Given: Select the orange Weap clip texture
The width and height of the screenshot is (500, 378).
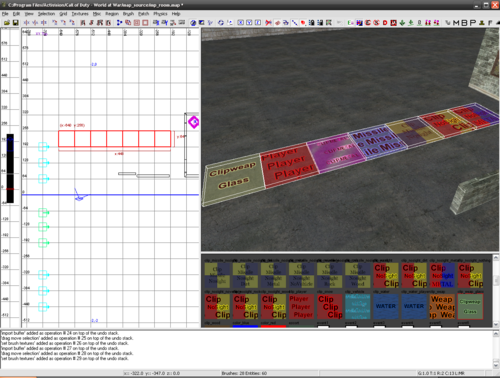Looking at the screenshot, I should [x=442, y=306].
